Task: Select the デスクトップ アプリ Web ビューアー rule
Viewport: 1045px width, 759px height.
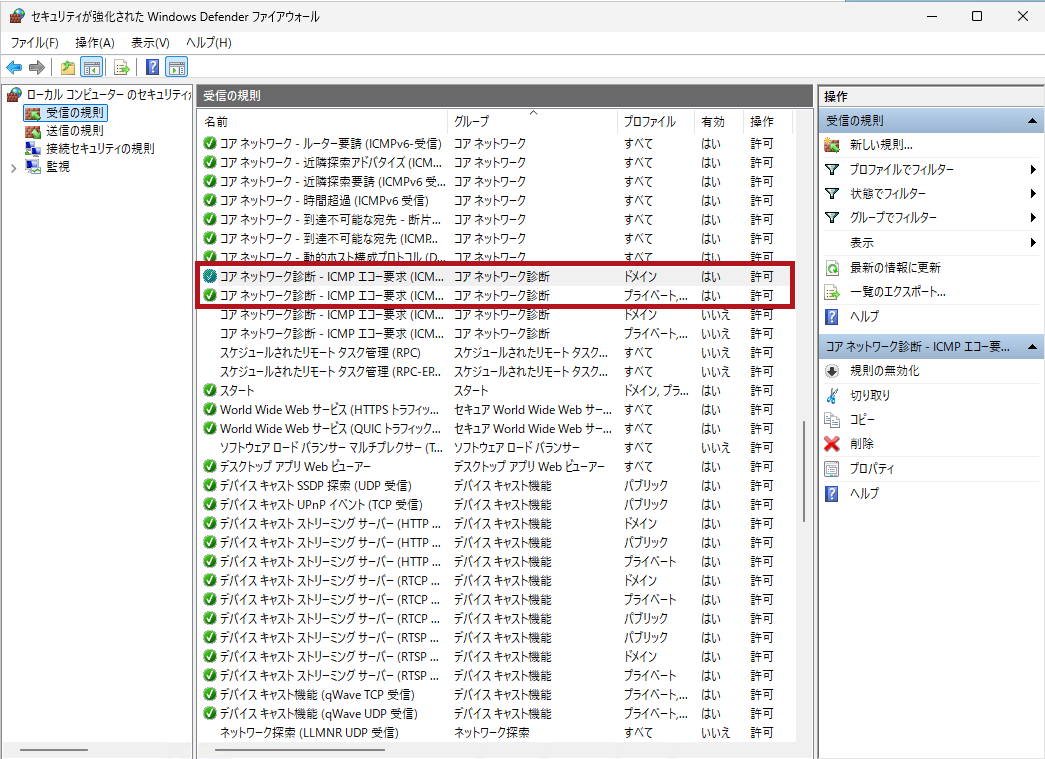Action: coord(497,466)
